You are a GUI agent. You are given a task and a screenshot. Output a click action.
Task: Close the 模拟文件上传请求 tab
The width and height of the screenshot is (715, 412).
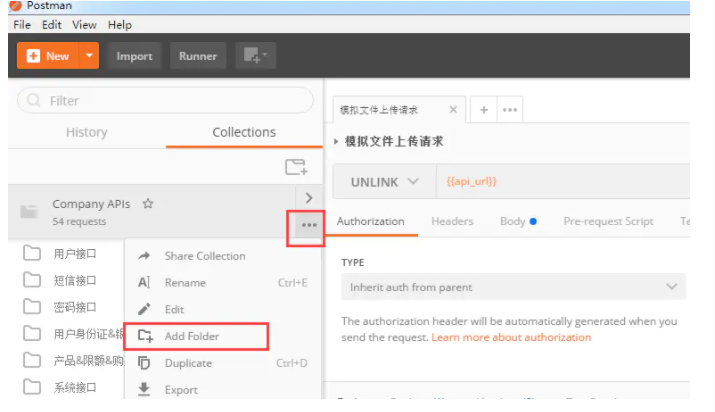(x=453, y=109)
